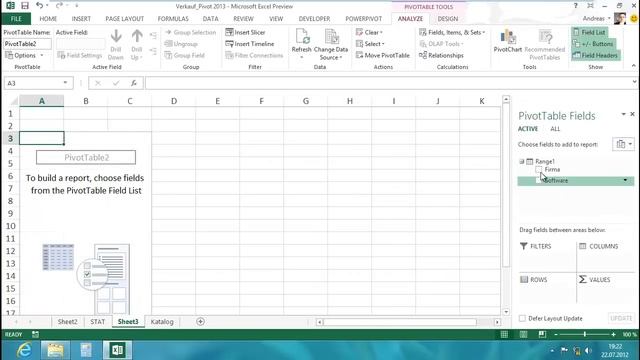
Task: Open the FILE tab
Action: 16,19
